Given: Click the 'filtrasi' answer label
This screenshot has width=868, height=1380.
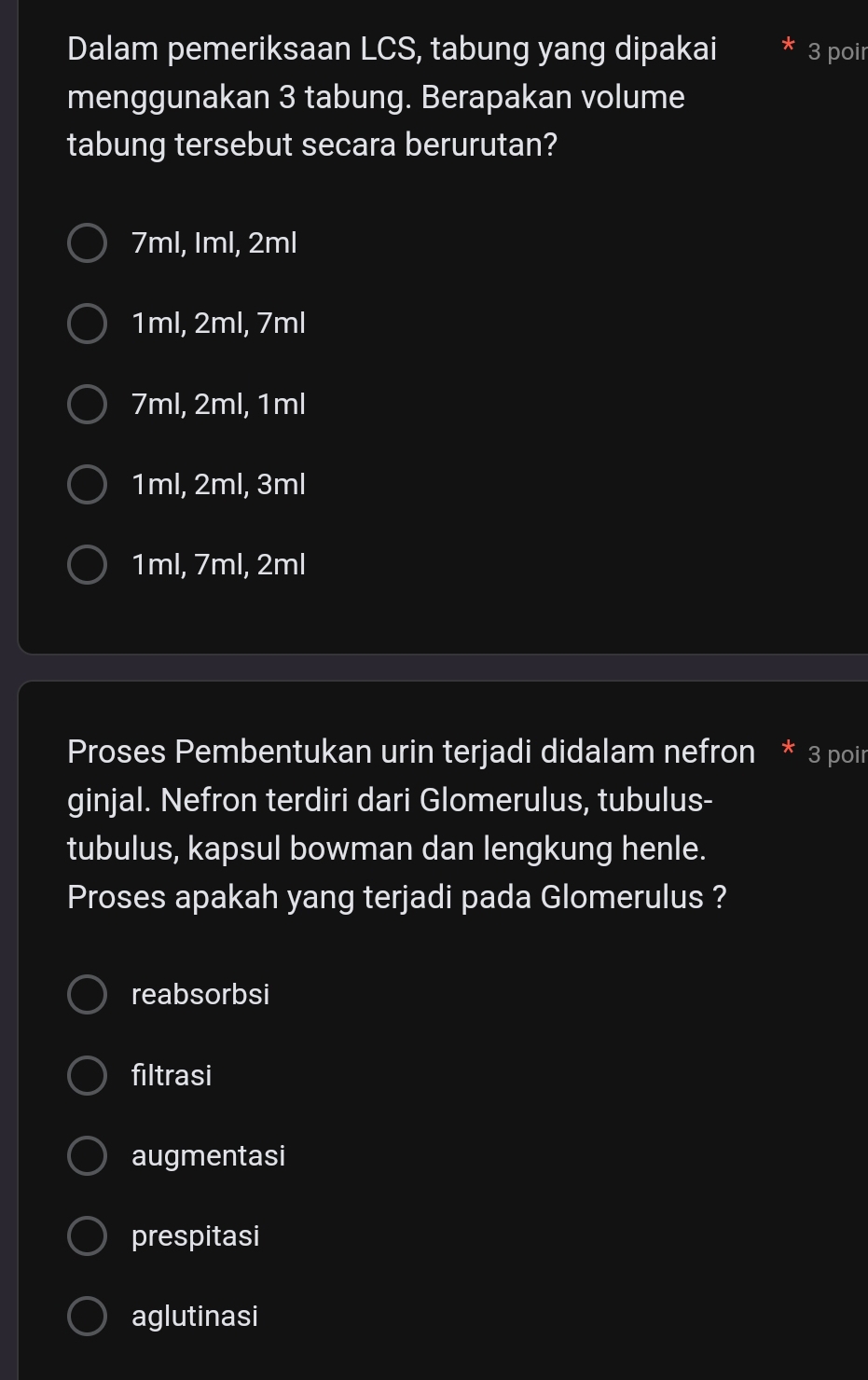Looking at the screenshot, I should point(172,1075).
